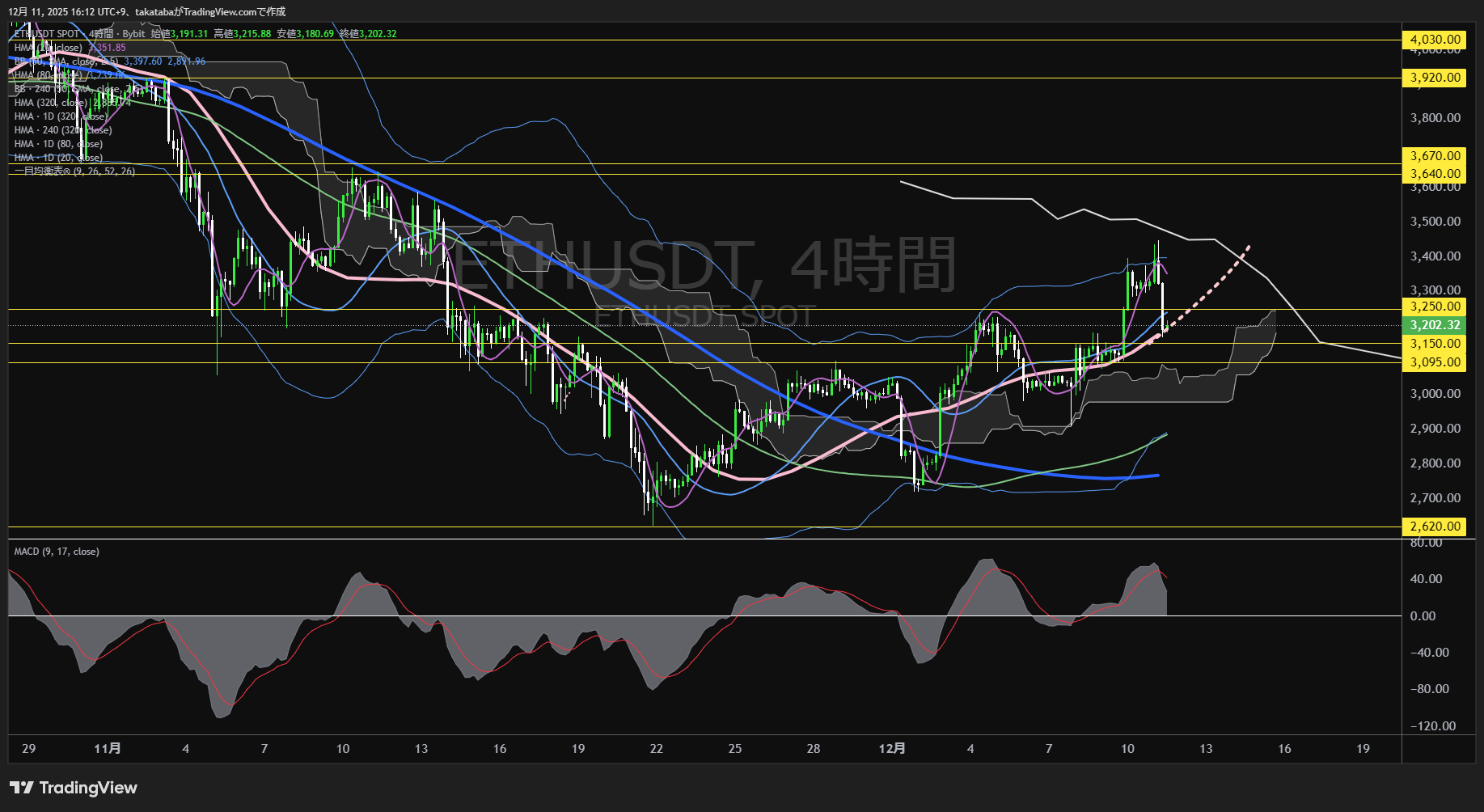Click the 3,640.00 horizontal line price tag
Screen dimensions: 1484x812
tap(1435, 174)
